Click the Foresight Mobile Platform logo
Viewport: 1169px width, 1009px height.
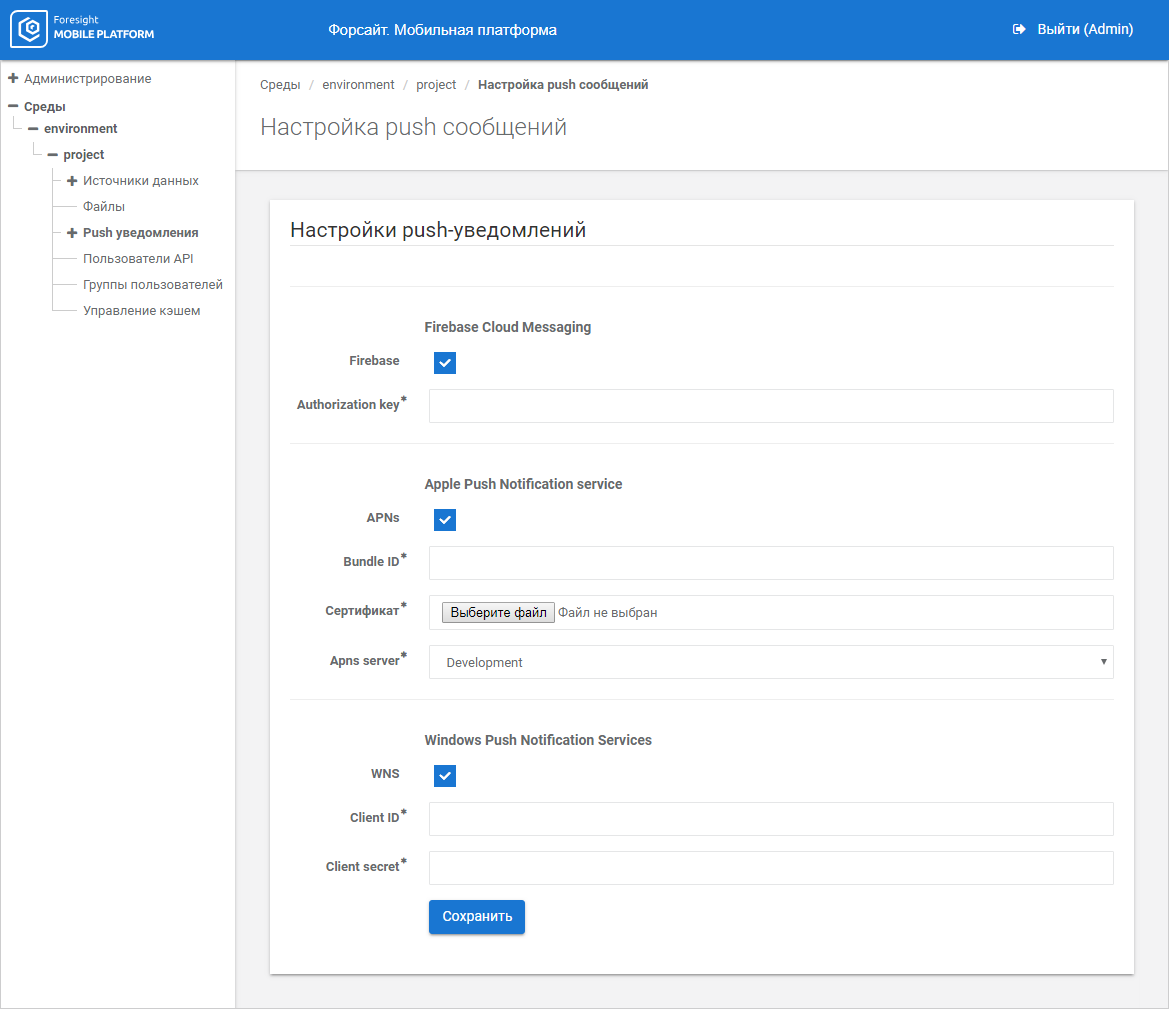[x=82, y=29]
